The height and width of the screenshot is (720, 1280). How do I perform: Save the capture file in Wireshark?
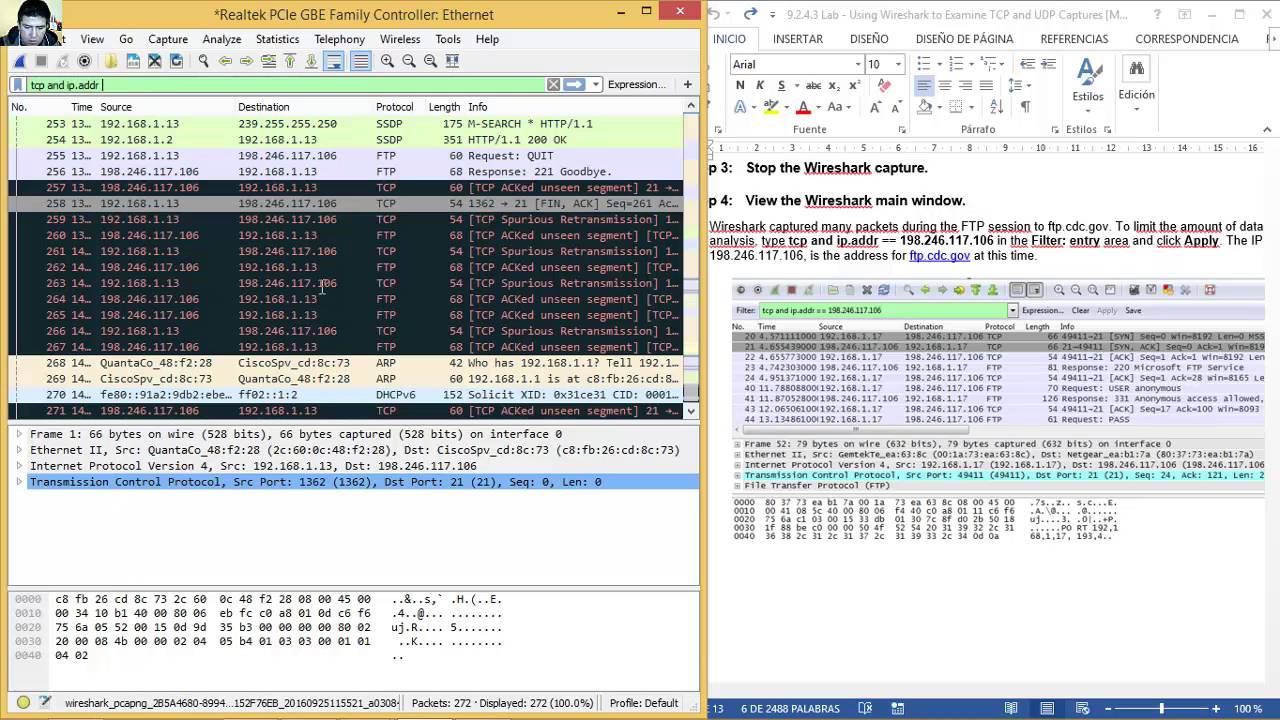click(x=133, y=61)
